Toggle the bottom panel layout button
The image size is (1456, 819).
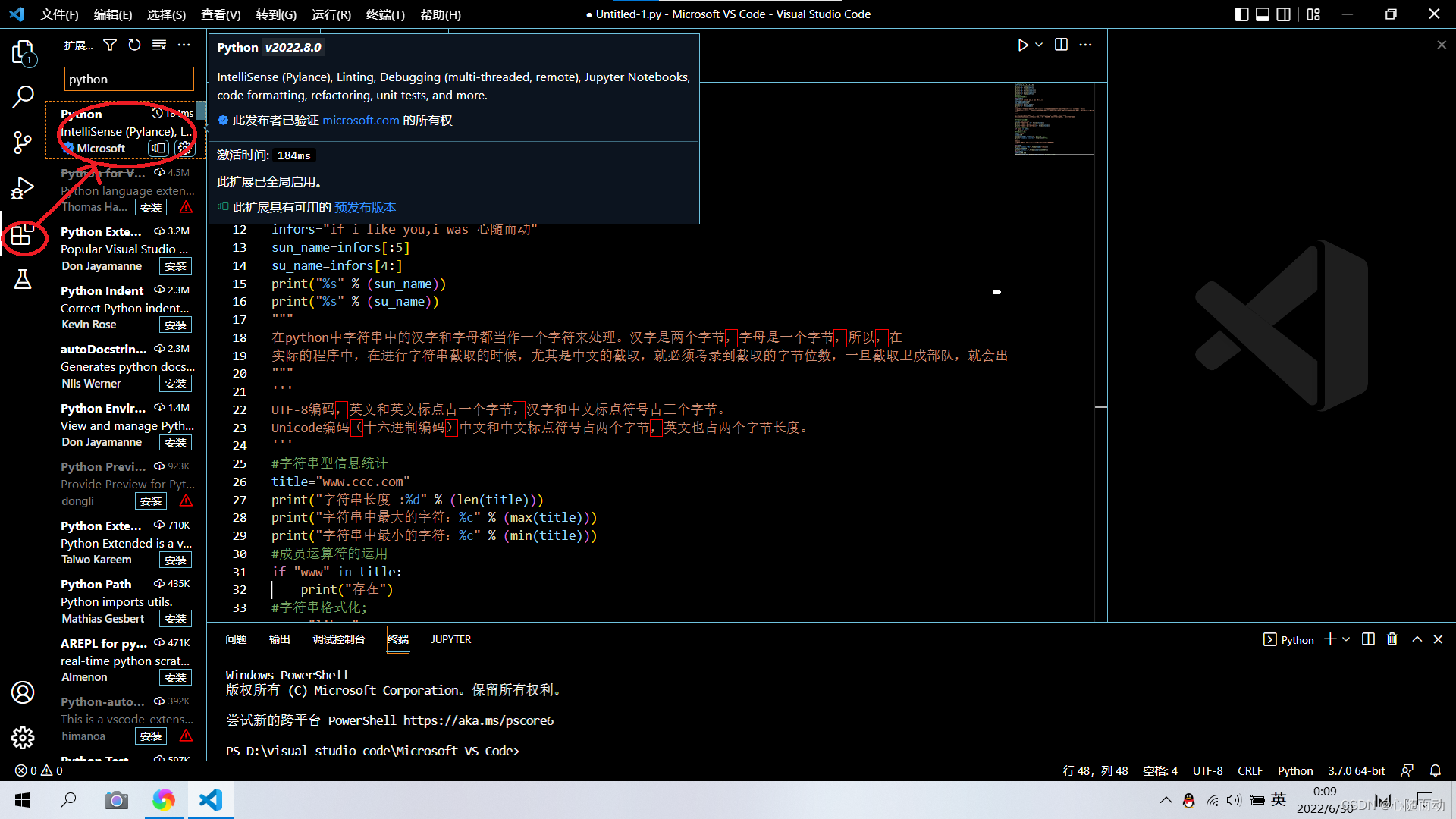pos(1263,14)
